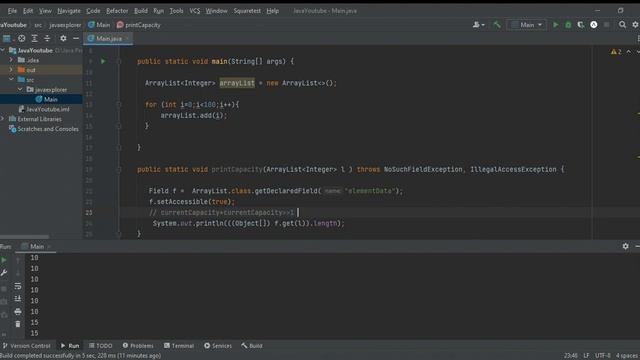640x360 pixels.
Task: Click javaexplorer breadcrumb in navigation bar
Action: [65, 25]
